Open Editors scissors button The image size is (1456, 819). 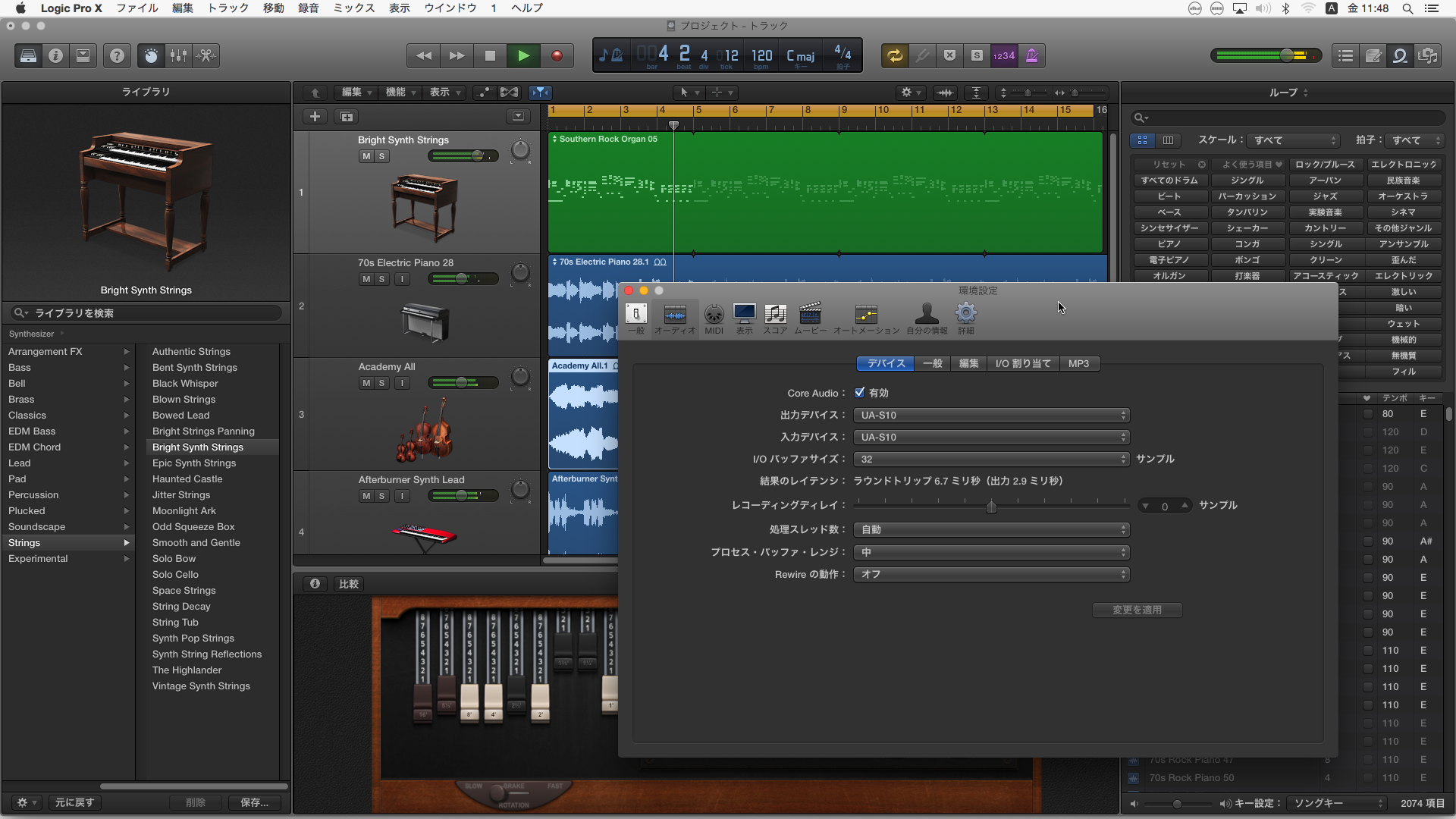206,55
